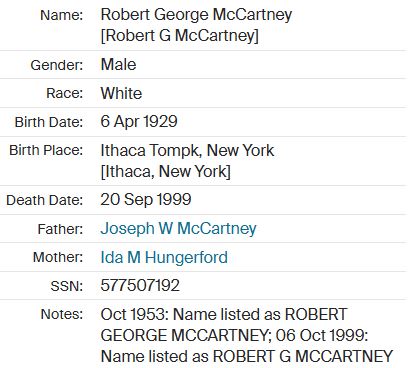Click the death date 20 Sep 1999
Image resolution: width=408 pixels, height=368 pixels.
[x=146, y=200]
